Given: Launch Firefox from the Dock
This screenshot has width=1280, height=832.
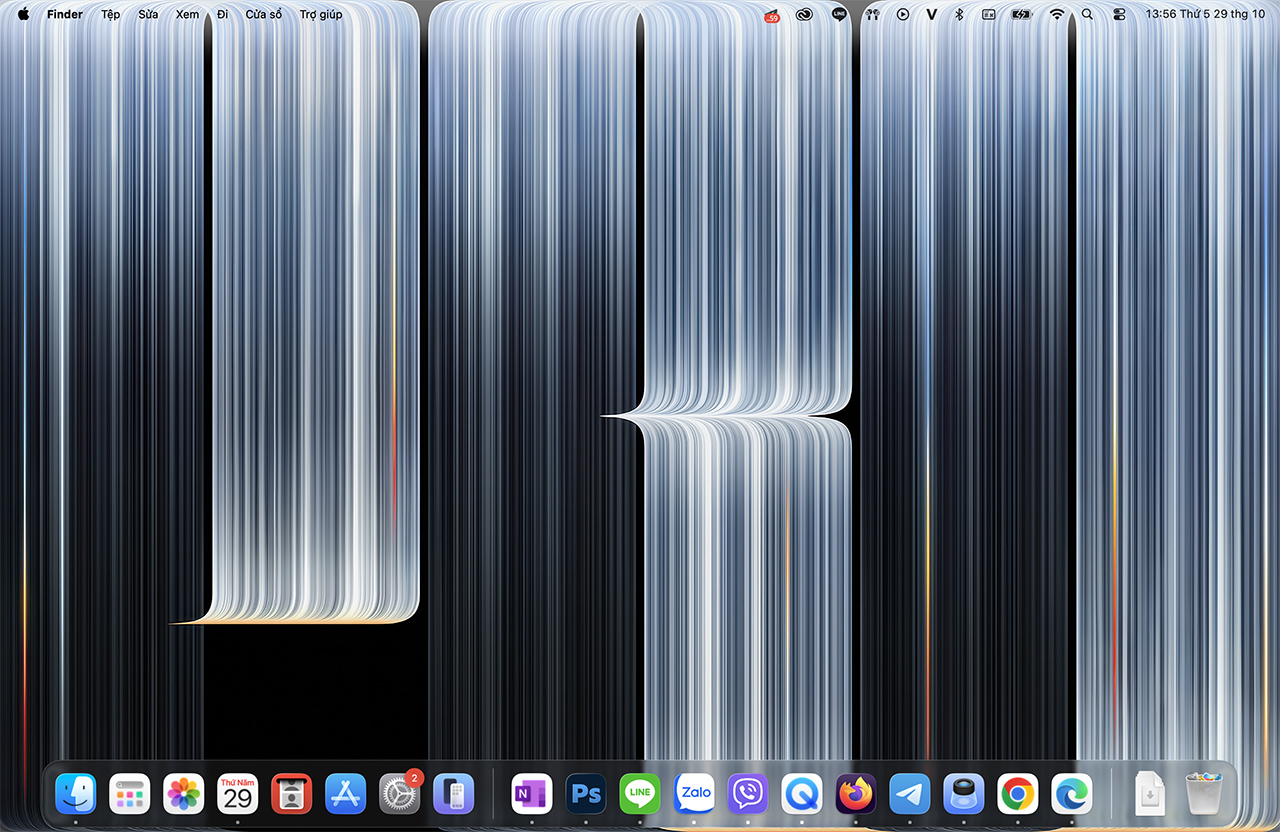Looking at the screenshot, I should pos(856,794).
